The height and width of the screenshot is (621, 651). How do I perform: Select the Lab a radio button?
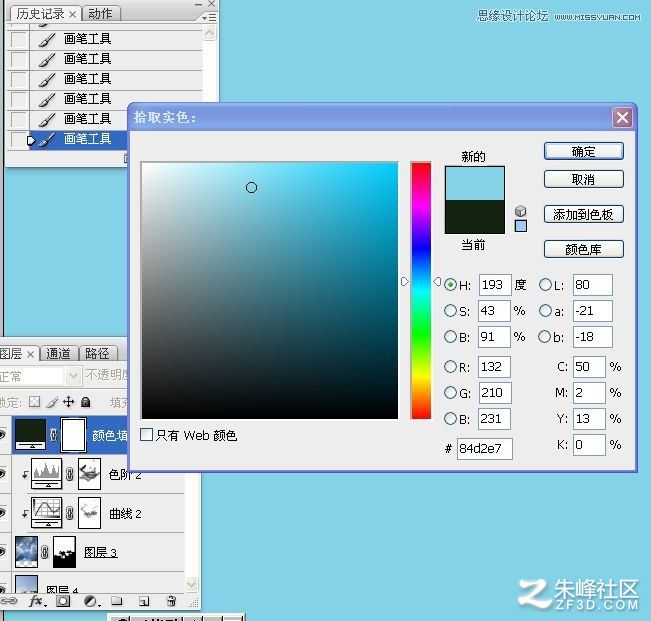pos(545,311)
